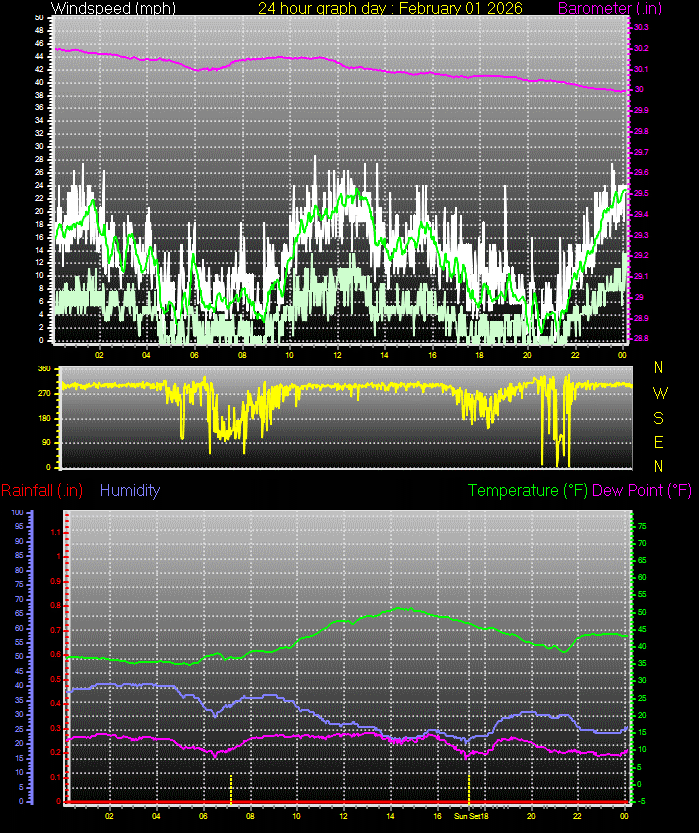Click the '02' hour label under bottom graph
The width and height of the screenshot is (699, 833).
coord(109,816)
